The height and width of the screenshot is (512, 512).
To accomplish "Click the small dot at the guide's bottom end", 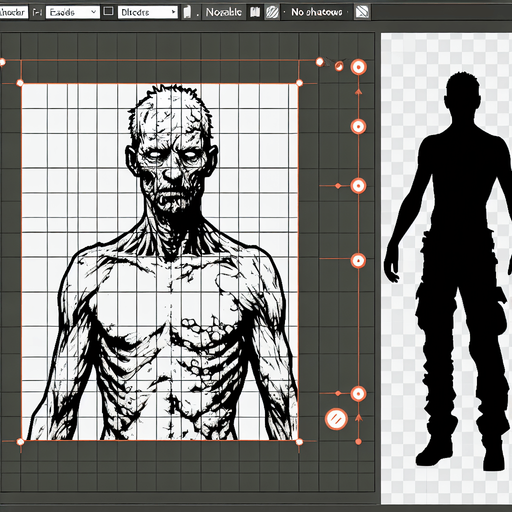I will 359,442.
